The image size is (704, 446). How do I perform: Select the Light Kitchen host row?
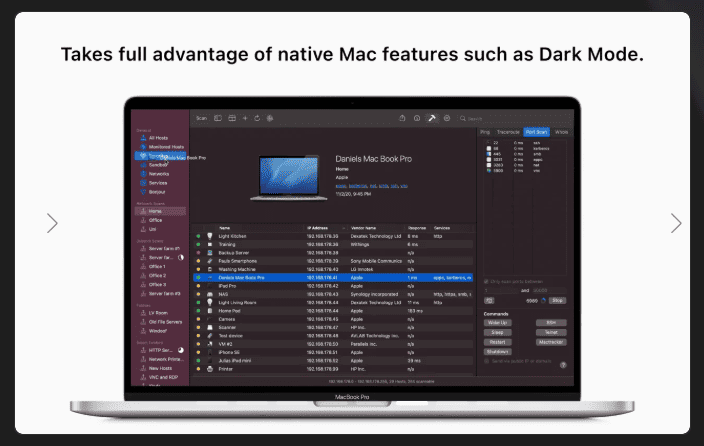click(333, 236)
